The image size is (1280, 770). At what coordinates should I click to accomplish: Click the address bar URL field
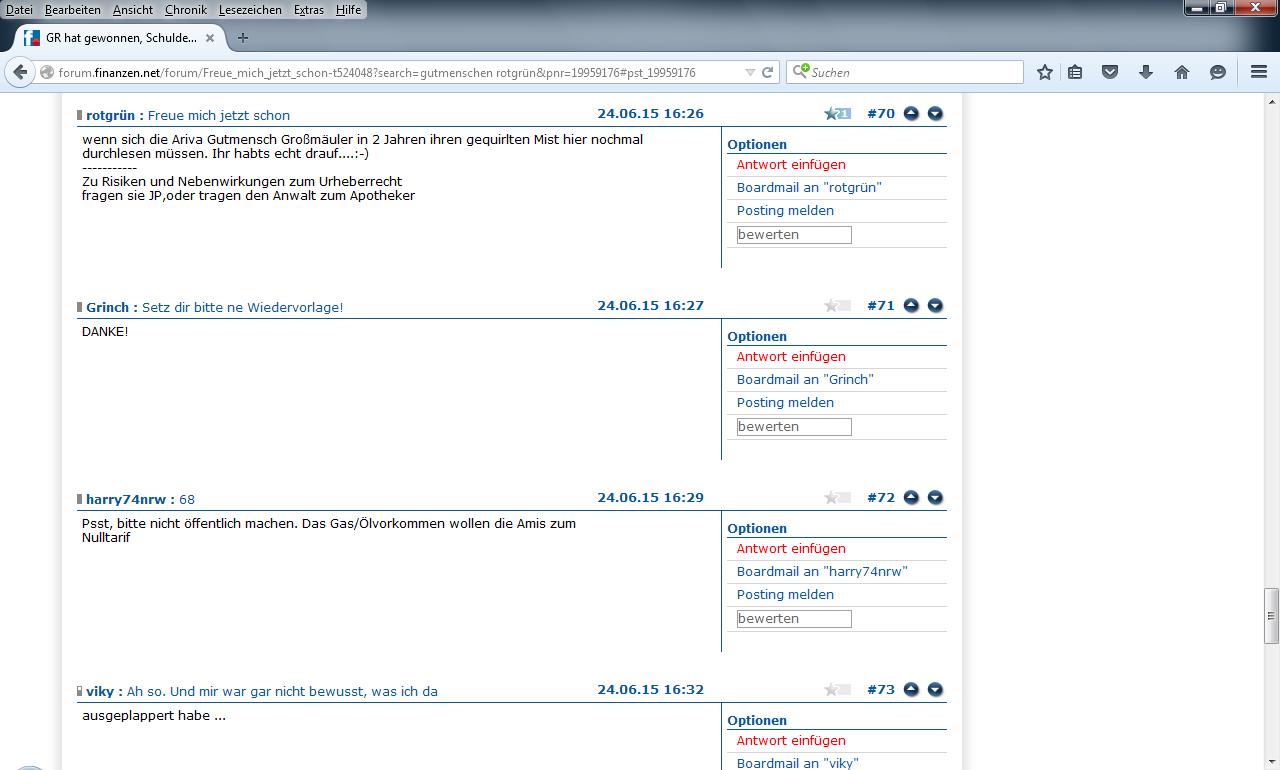coord(400,72)
